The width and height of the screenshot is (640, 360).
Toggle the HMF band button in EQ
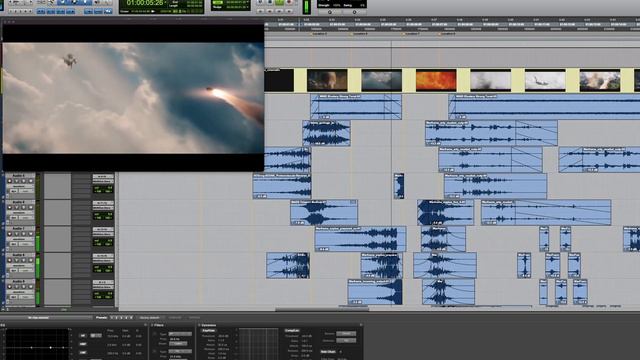[x=83, y=344]
